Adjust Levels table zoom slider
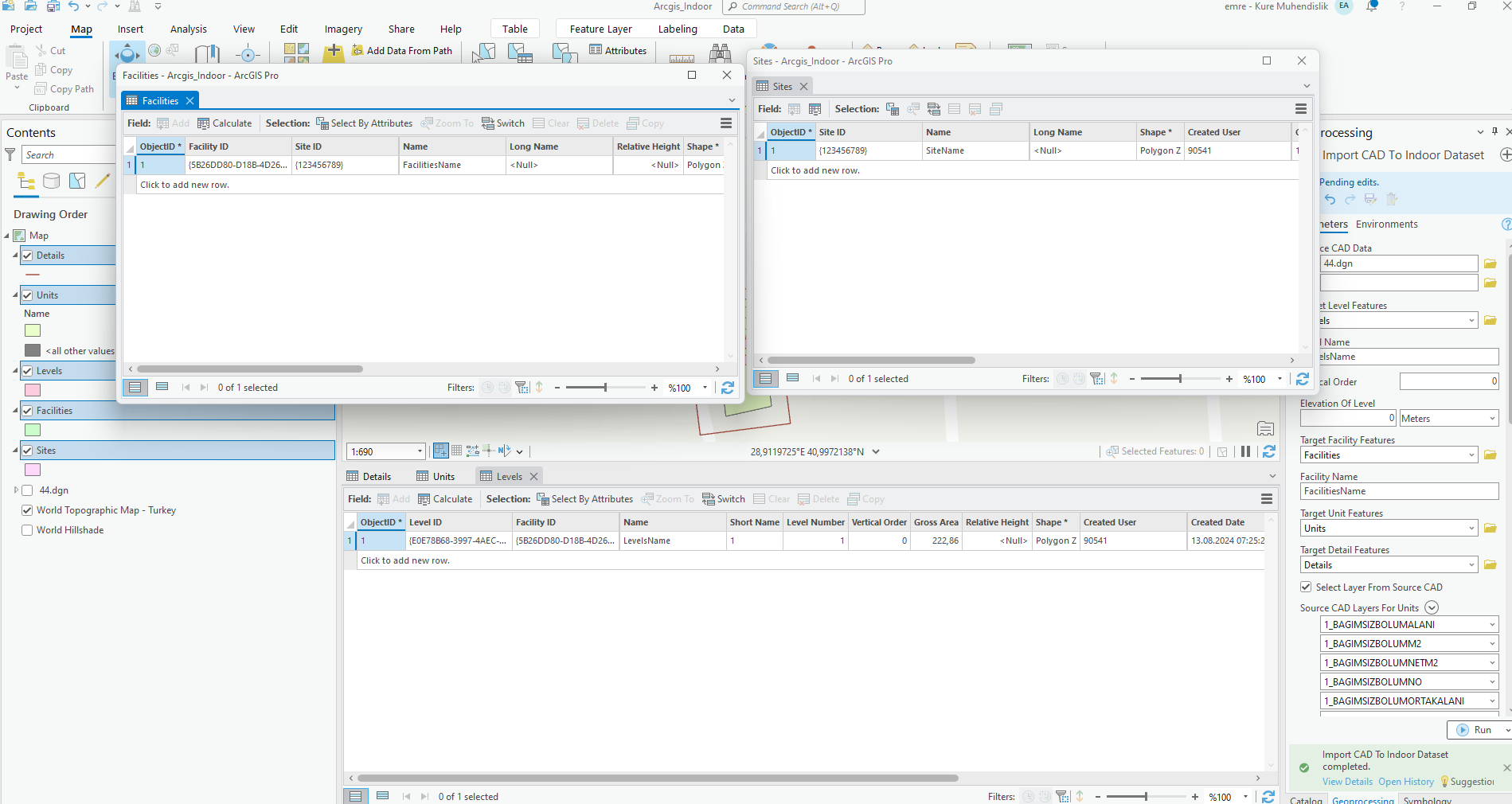Image resolution: width=1512 pixels, height=804 pixels. (x=1146, y=796)
